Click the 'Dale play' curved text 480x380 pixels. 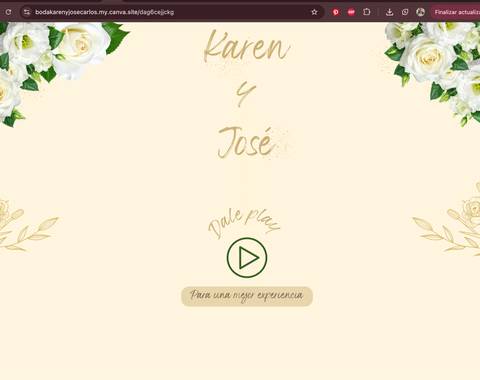point(244,223)
